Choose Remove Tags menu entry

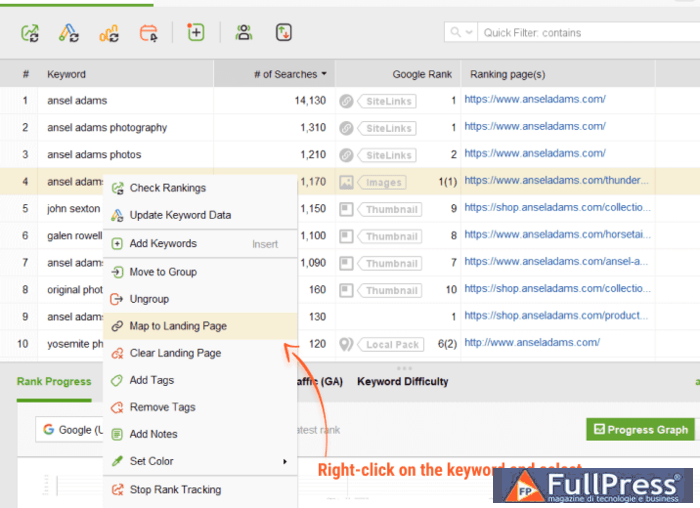pos(200,407)
